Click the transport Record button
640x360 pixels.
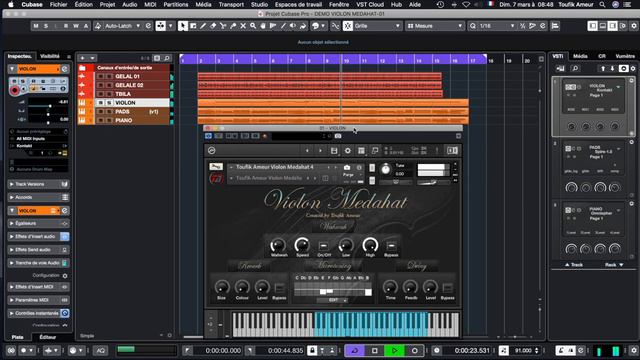point(414,350)
